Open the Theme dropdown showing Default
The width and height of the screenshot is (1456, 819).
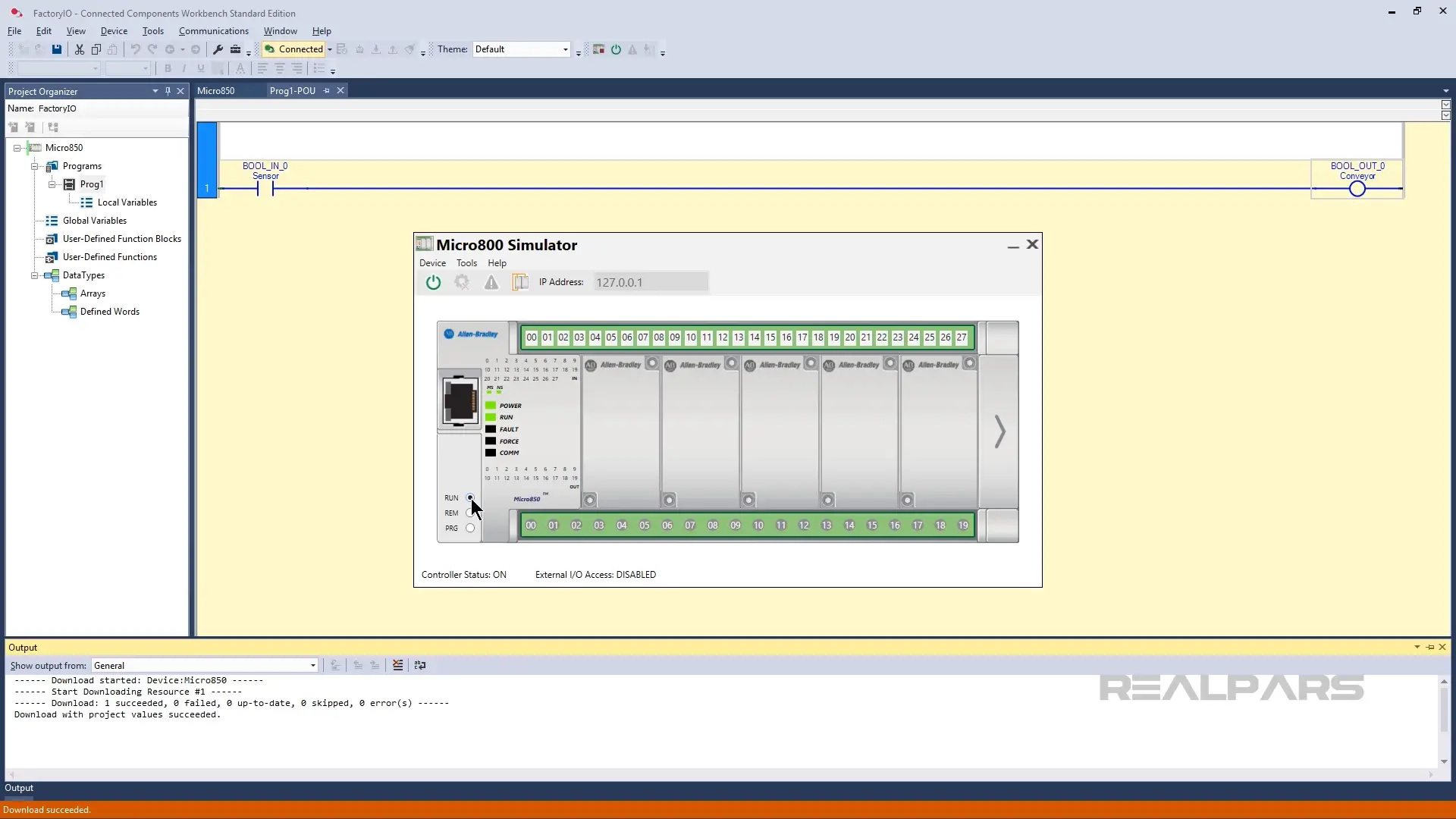point(565,49)
